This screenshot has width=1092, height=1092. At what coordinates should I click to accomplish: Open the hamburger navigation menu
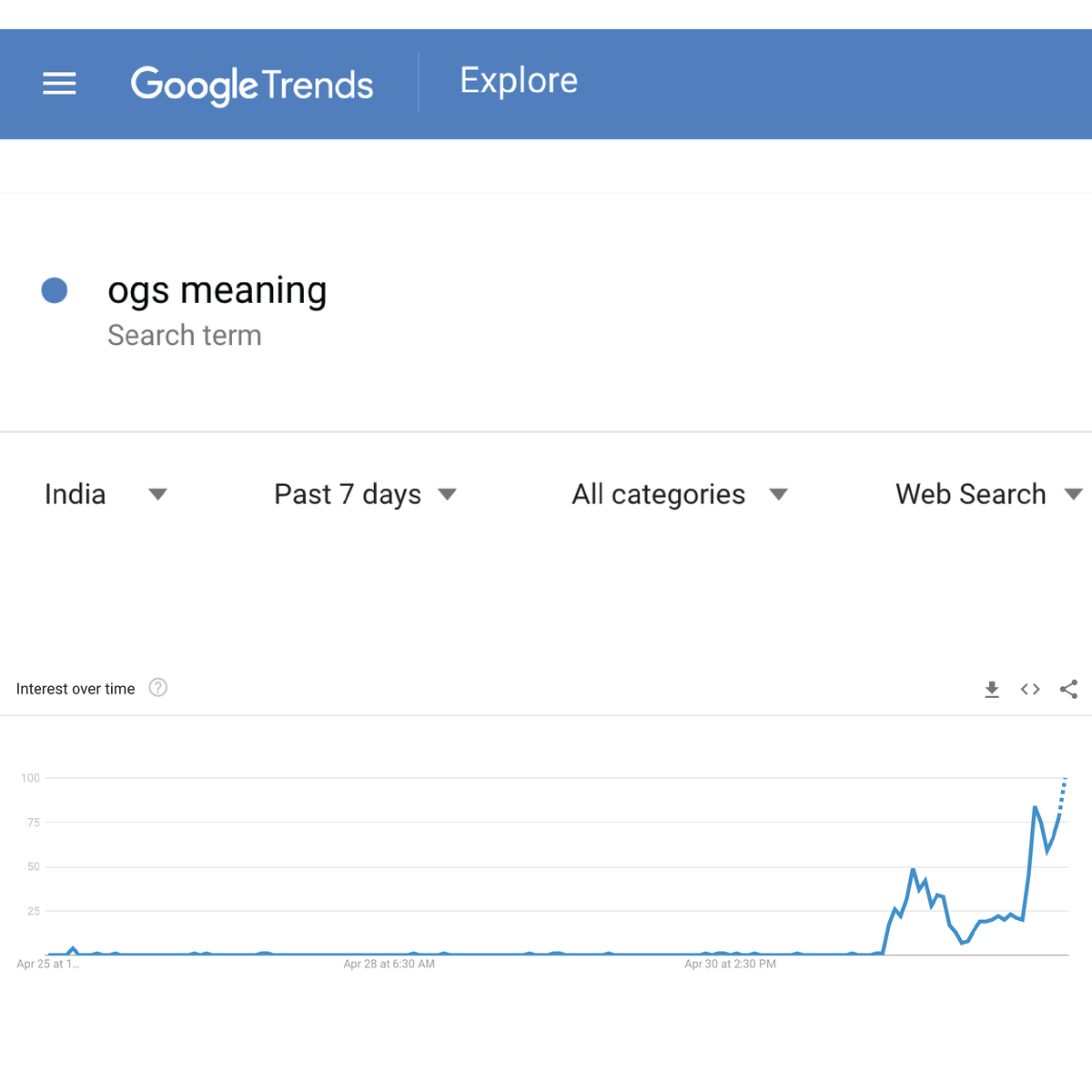tap(59, 84)
